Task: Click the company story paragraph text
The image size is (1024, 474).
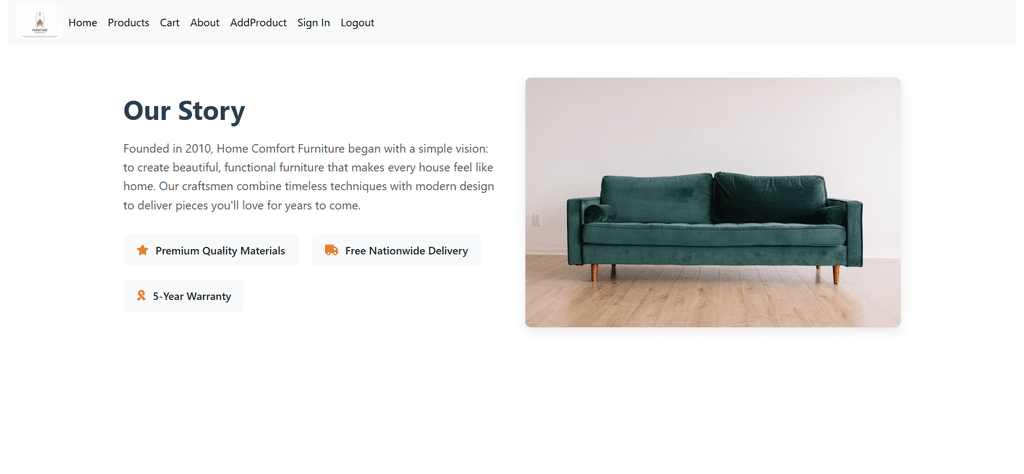Action: (309, 177)
